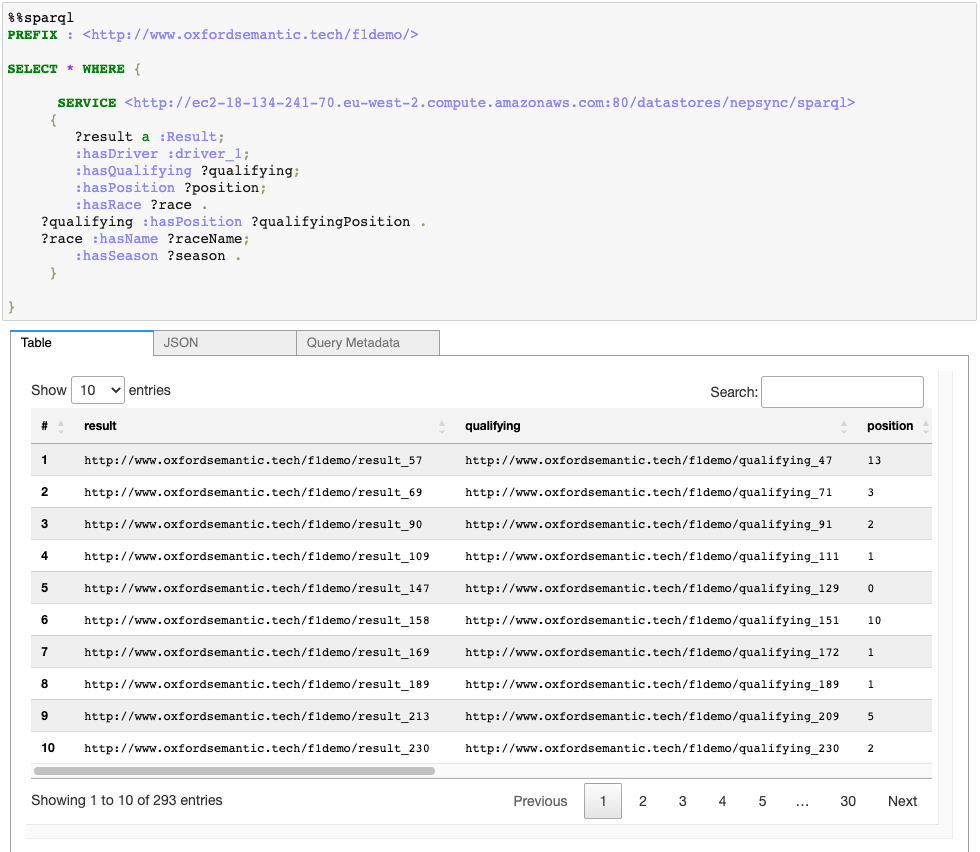
Task: Jump to page 30 of results
Action: pyautogui.click(x=848, y=800)
